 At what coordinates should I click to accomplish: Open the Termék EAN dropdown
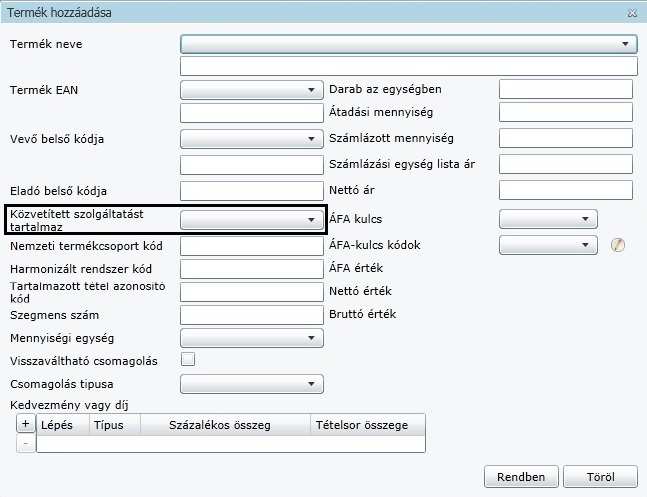(252, 90)
